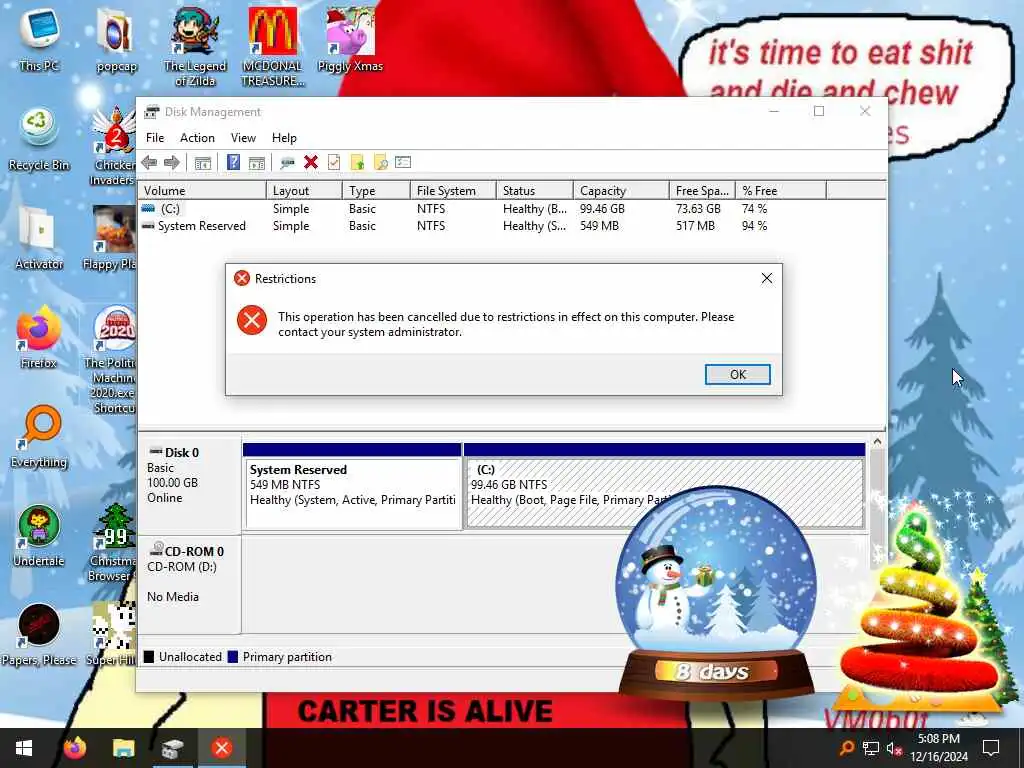Select the Disk 0 label panel
Screen dimensions: 1024x768
[x=189, y=485]
